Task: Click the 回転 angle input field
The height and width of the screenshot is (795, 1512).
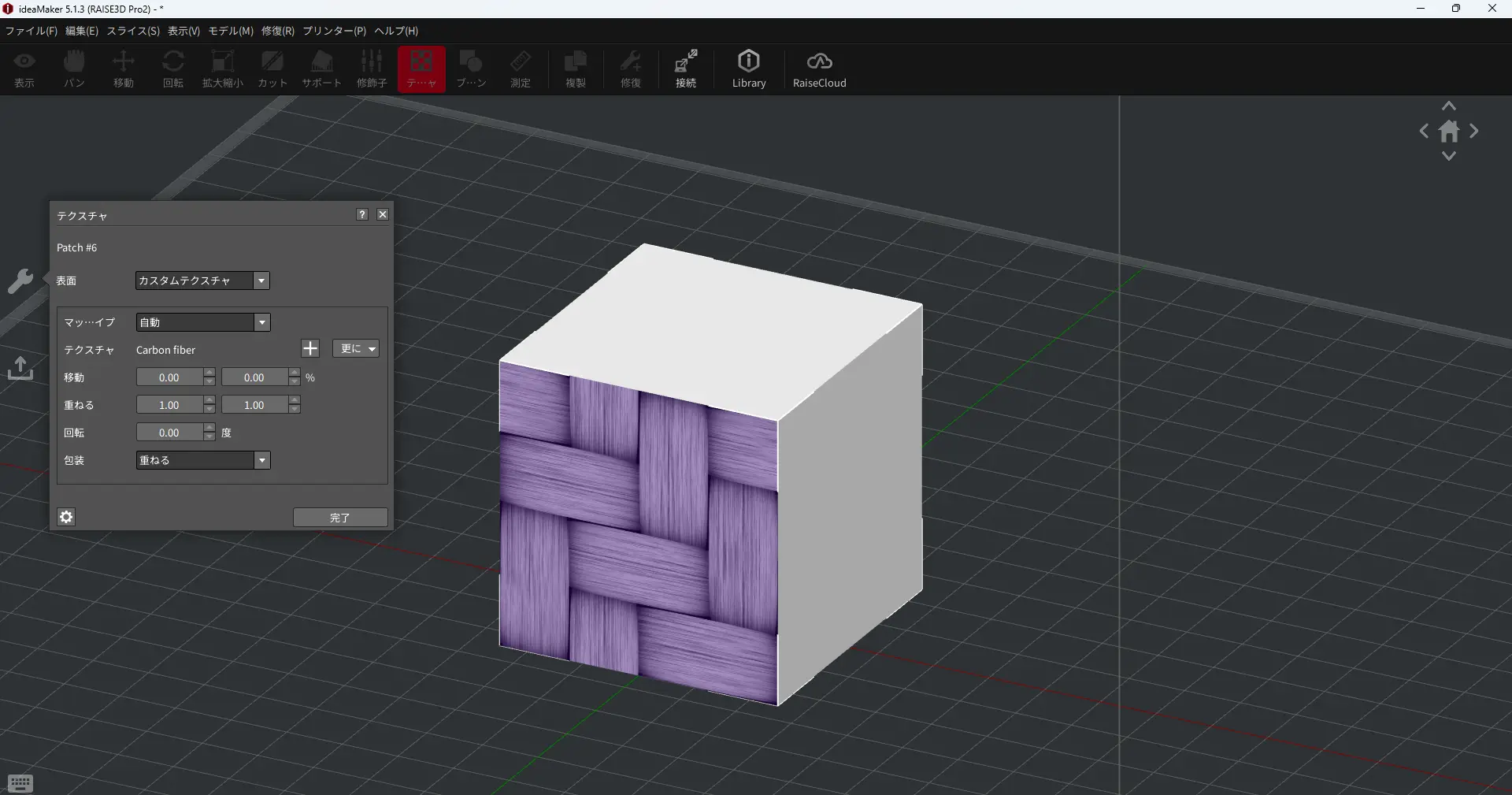Action: point(169,433)
